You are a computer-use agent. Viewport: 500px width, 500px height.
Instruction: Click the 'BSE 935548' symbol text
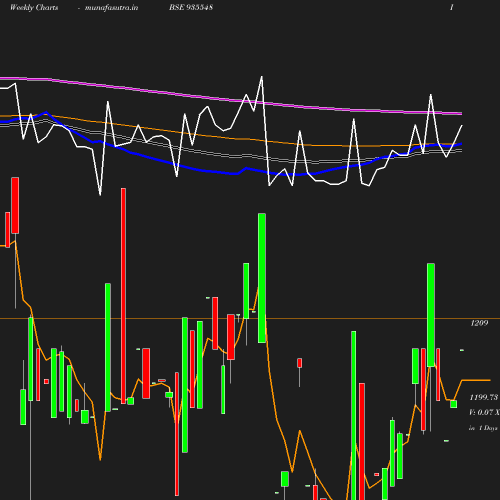pos(191,7)
